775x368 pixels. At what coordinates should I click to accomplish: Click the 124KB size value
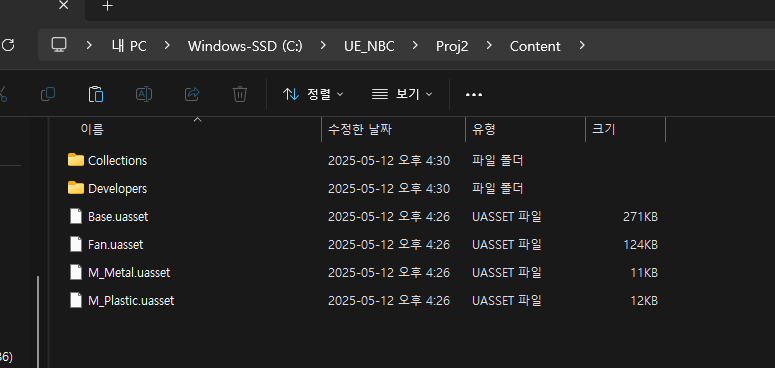(640, 245)
